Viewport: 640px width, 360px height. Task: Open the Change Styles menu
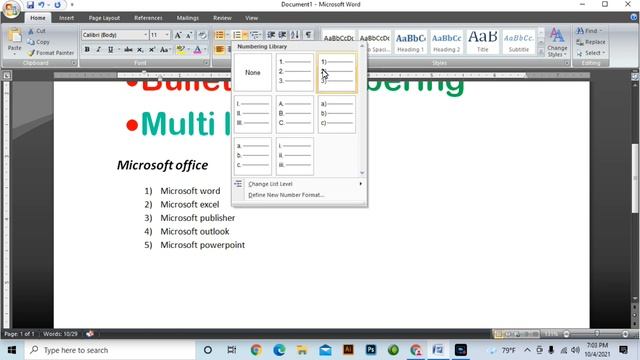coord(557,43)
